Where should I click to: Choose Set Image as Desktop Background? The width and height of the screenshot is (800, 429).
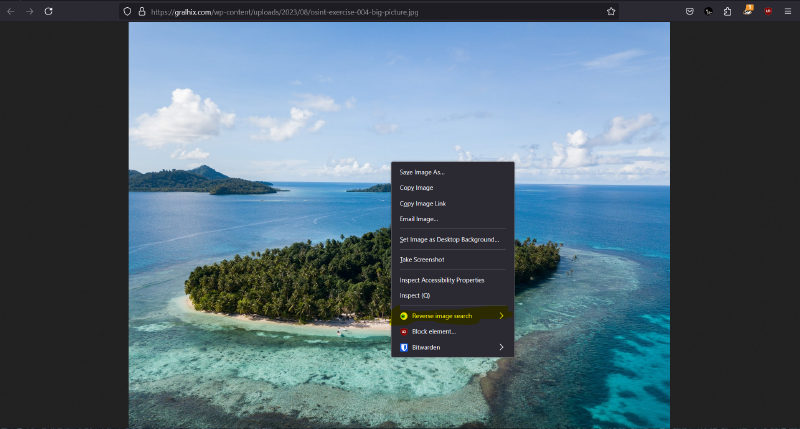click(449, 239)
